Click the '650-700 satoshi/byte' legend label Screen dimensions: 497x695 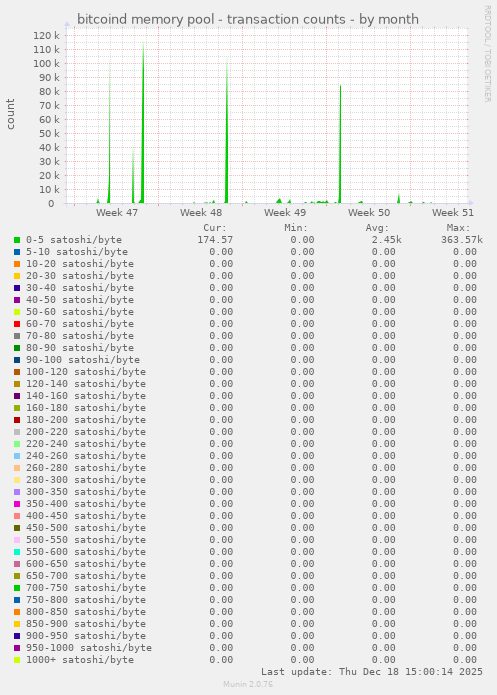86,575
